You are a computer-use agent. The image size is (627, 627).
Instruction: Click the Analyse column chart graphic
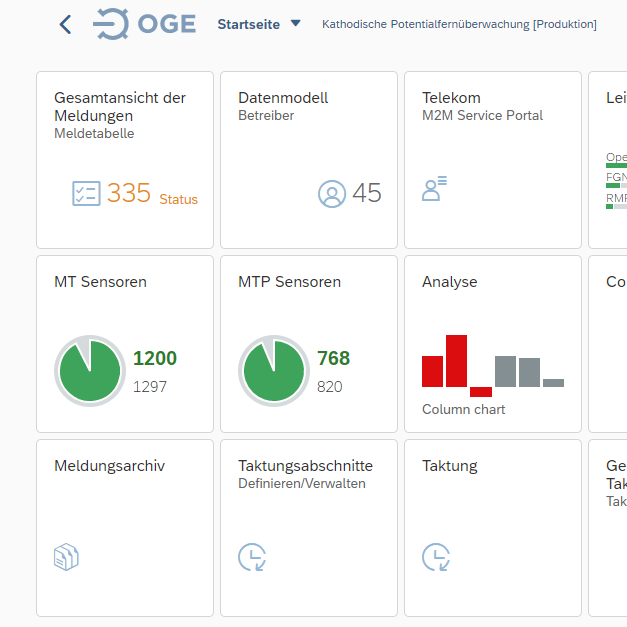click(x=493, y=366)
